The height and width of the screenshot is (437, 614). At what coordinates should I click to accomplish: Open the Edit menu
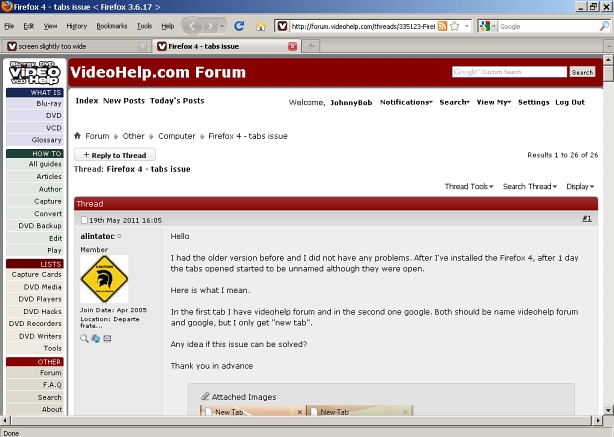point(29,26)
